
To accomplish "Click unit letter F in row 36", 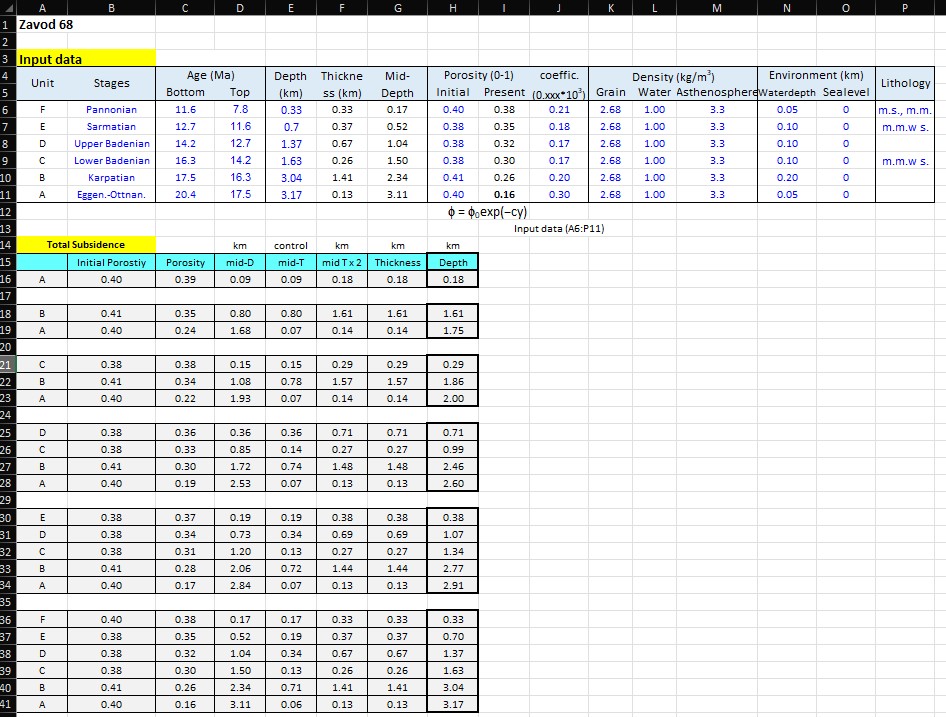I will coord(42,619).
